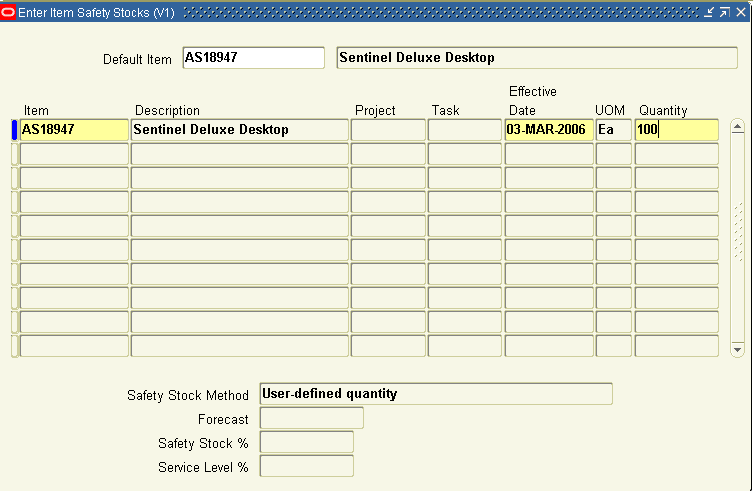Click the Safety Stock Method label
The width and height of the screenshot is (753, 491).
pos(188,395)
